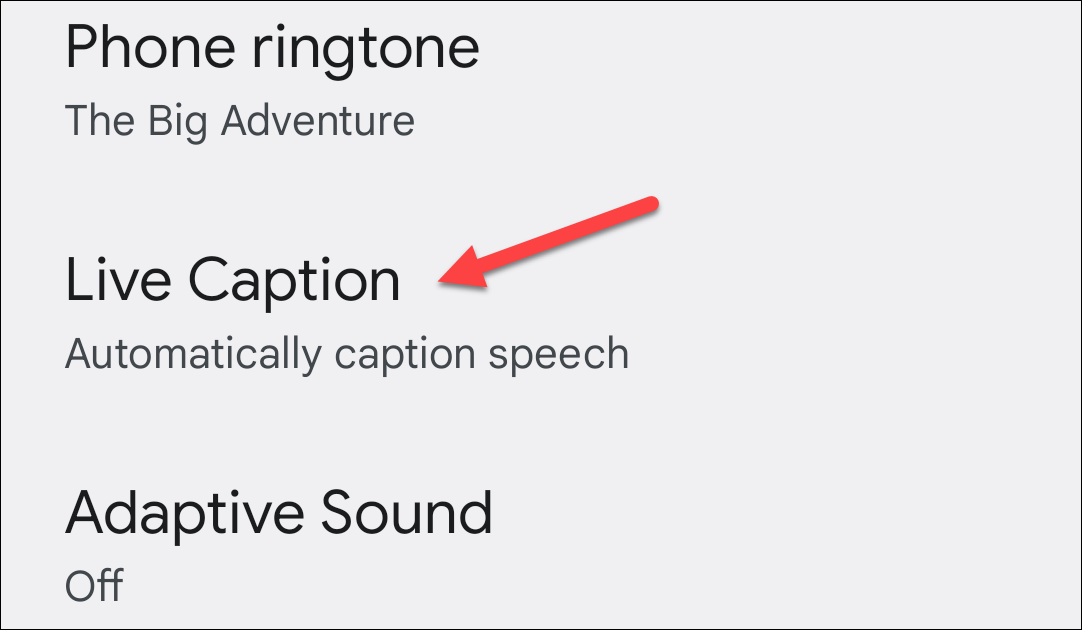1082x630 pixels.
Task: Tap The Big Adventure ringtone subtitle
Action: (x=240, y=122)
